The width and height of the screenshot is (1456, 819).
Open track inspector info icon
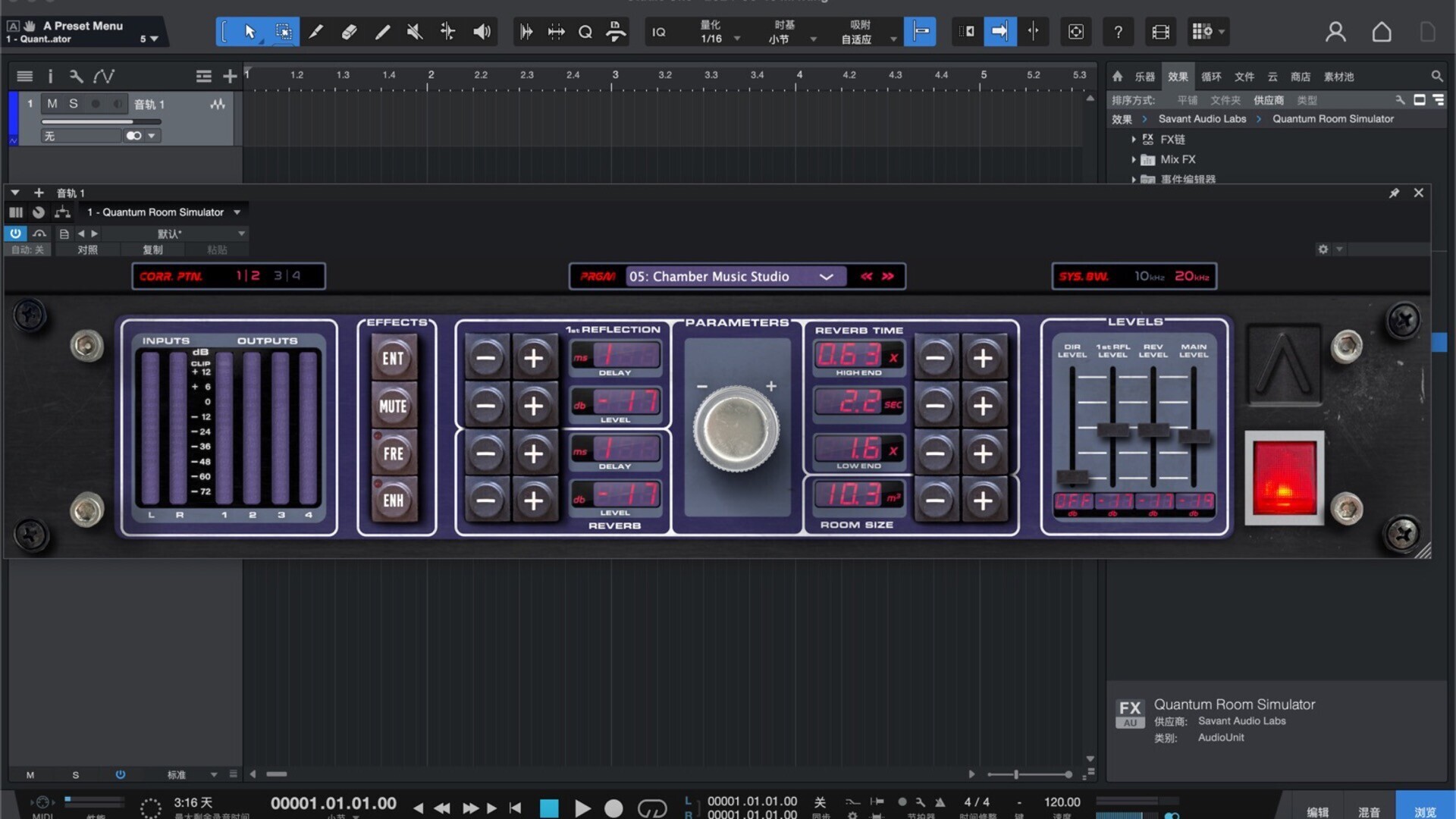(x=50, y=76)
